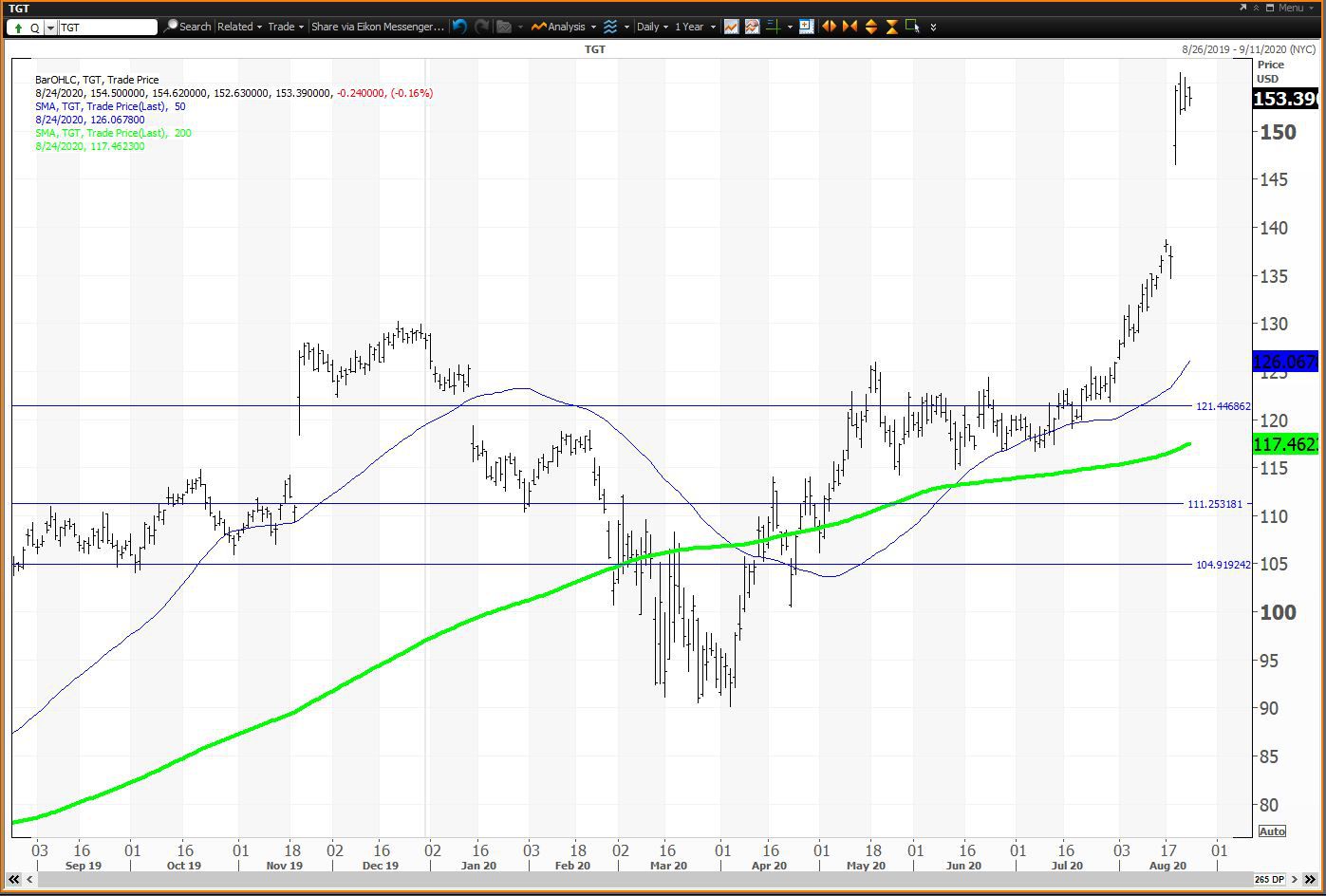Click Share via Eikon Messenger
This screenshot has width=1326, height=896.
pos(377,27)
